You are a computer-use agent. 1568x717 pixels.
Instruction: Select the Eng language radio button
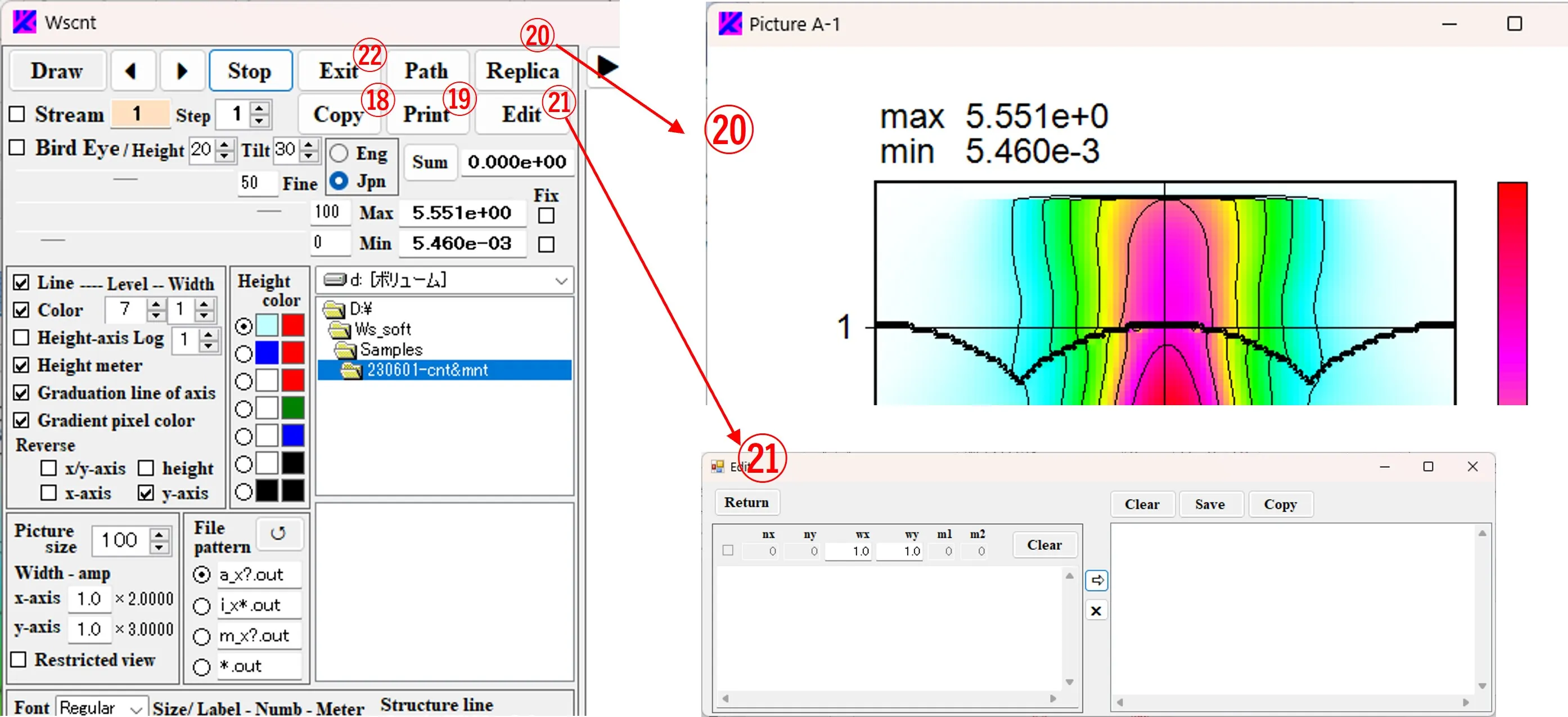pos(339,154)
